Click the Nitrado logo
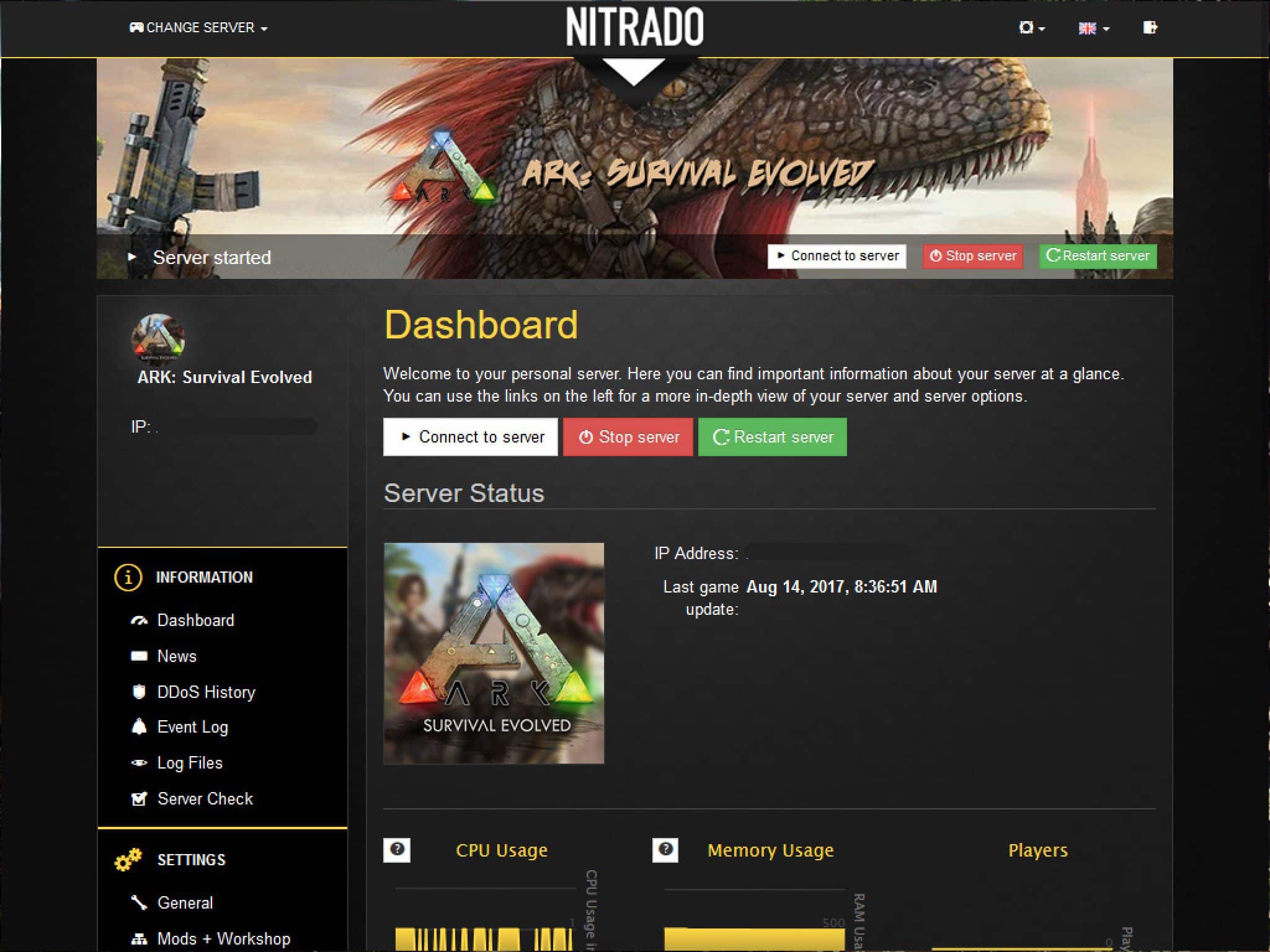This screenshot has width=1270, height=952. (634, 27)
